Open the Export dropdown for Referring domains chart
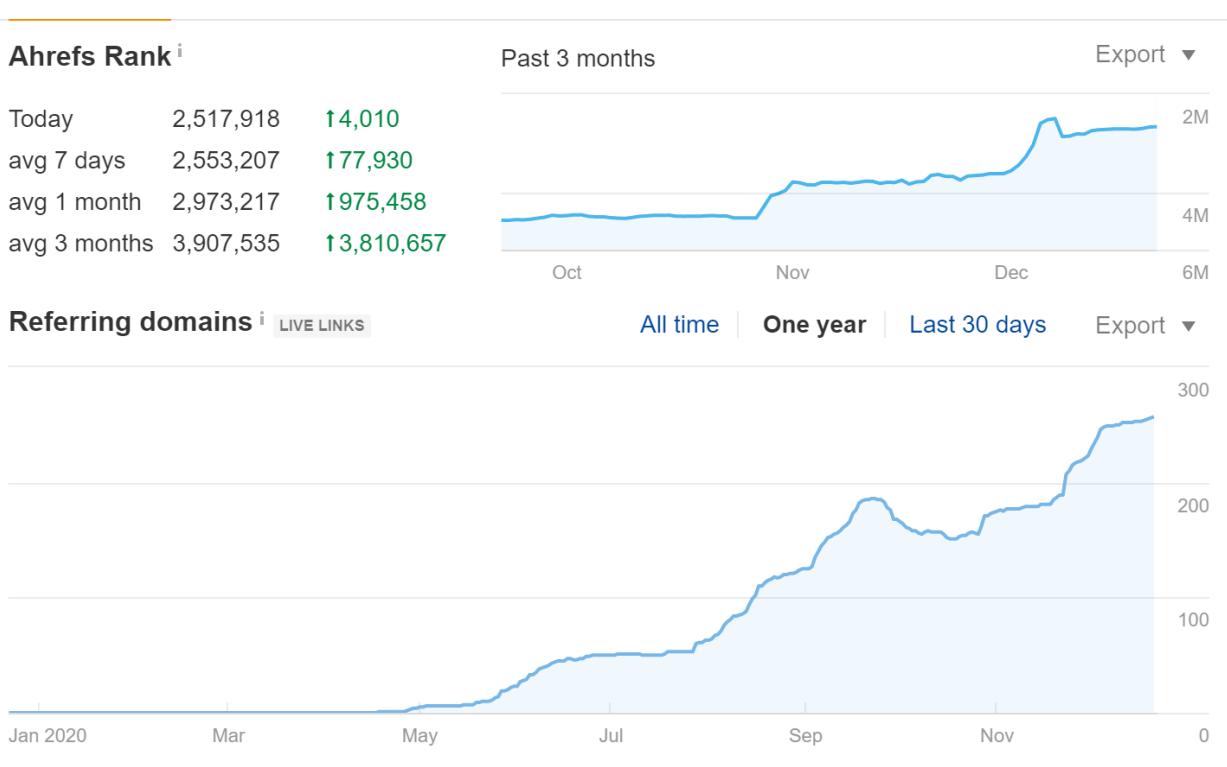The height and width of the screenshot is (767, 1227). 1146,325
